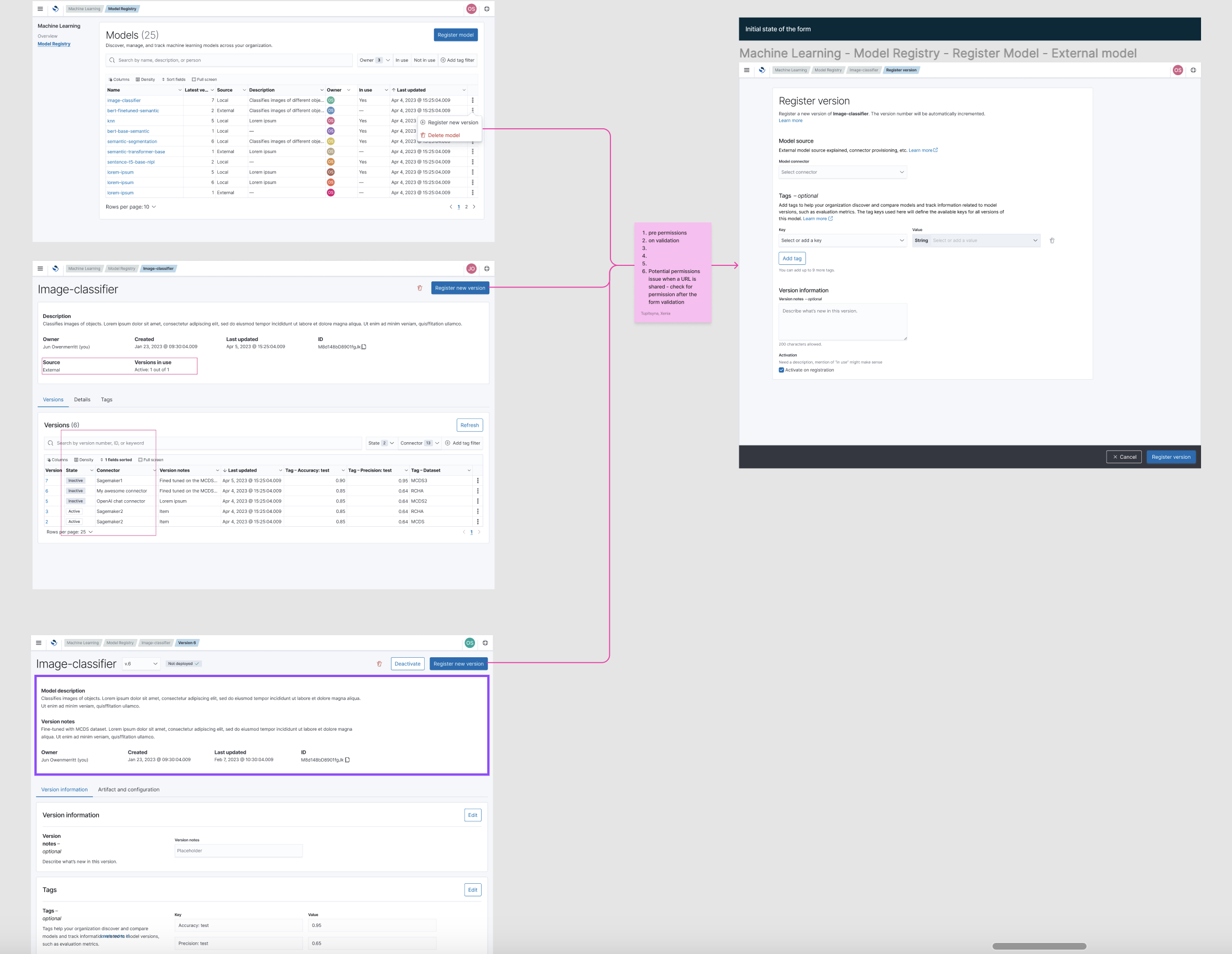Image resolution: width=1232 pixels, height=954 pixels.
Task: Copy the model ID to clipboard
Action: [363, 347]
